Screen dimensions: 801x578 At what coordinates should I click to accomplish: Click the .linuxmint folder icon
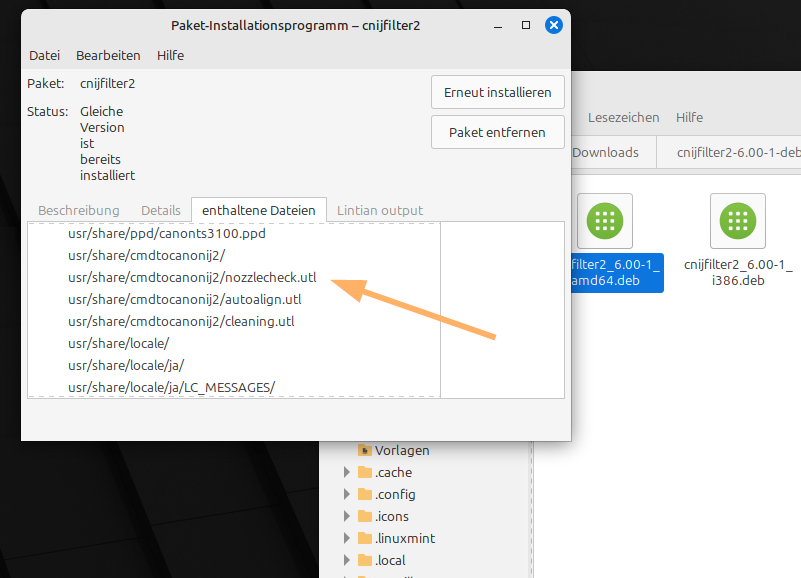365,538
